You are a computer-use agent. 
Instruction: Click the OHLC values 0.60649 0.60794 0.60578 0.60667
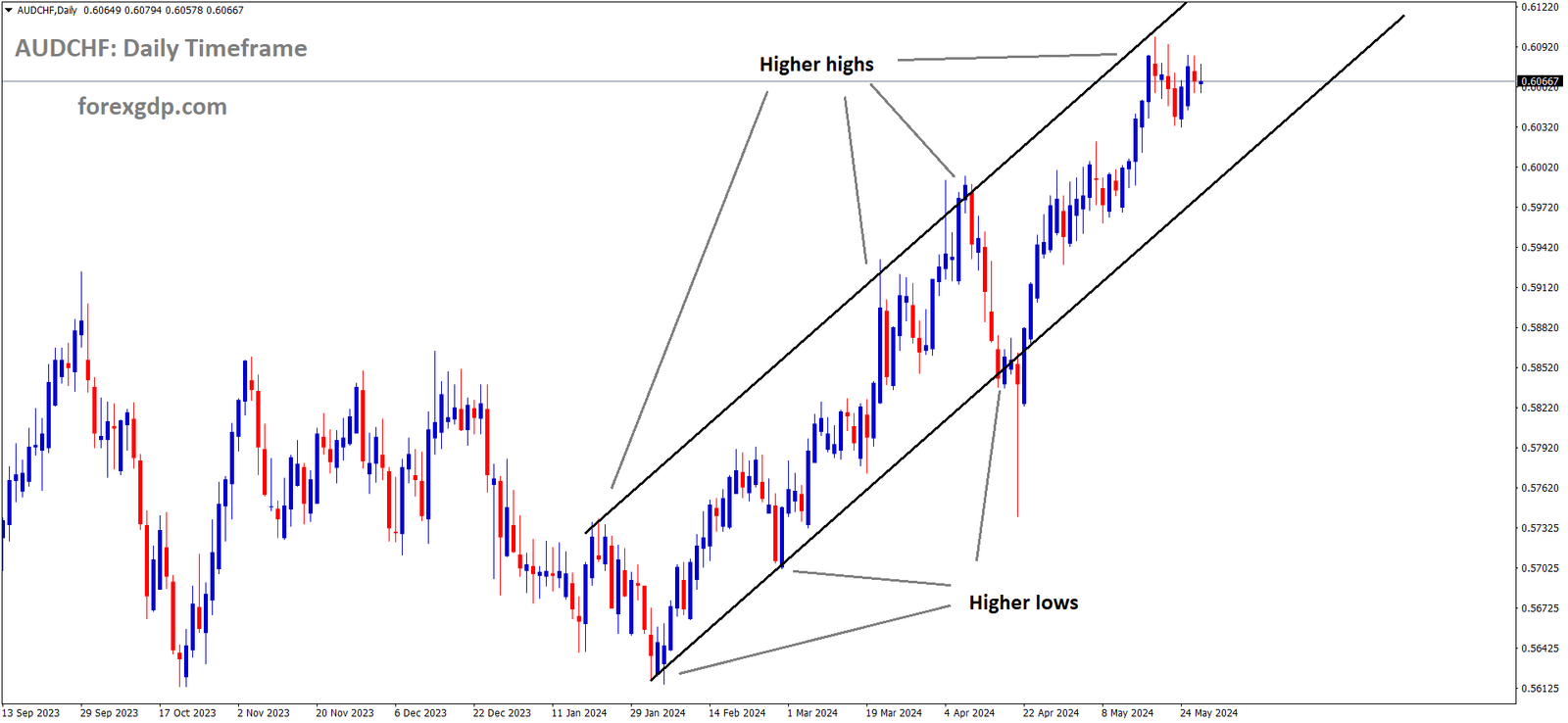tap(164, 10)
